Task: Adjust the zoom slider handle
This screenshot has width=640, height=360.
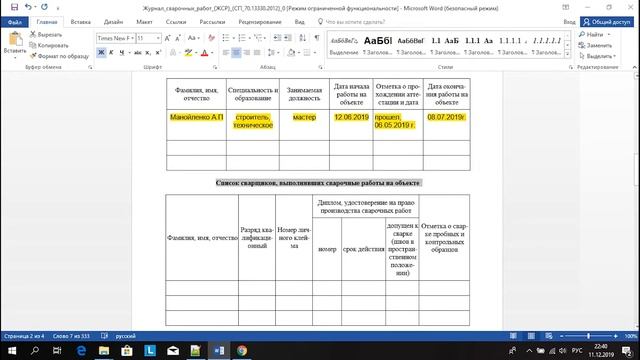Action: (x=588, y=336)
